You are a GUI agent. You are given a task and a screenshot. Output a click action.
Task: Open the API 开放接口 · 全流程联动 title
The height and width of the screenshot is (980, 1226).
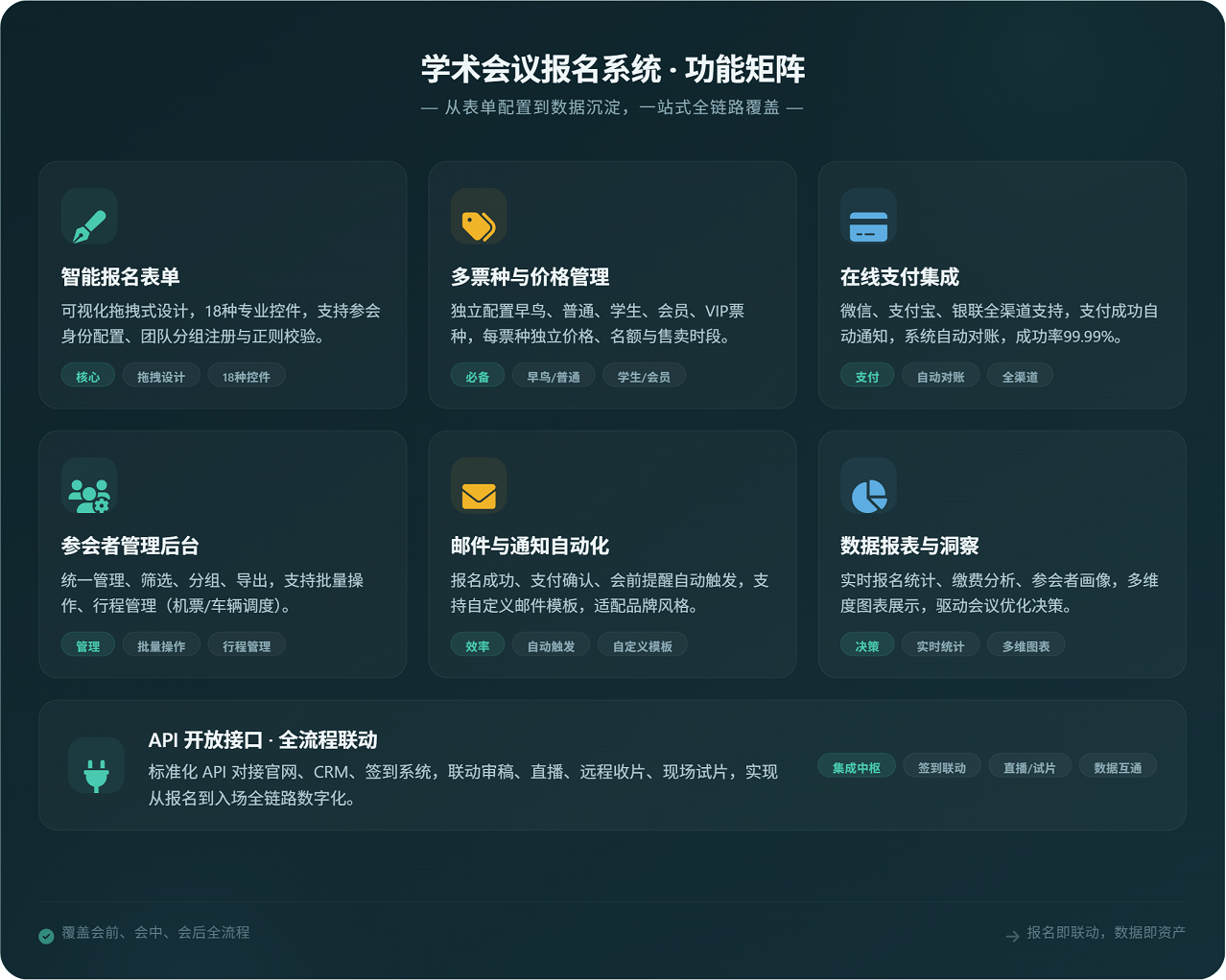tap(263, 740)
